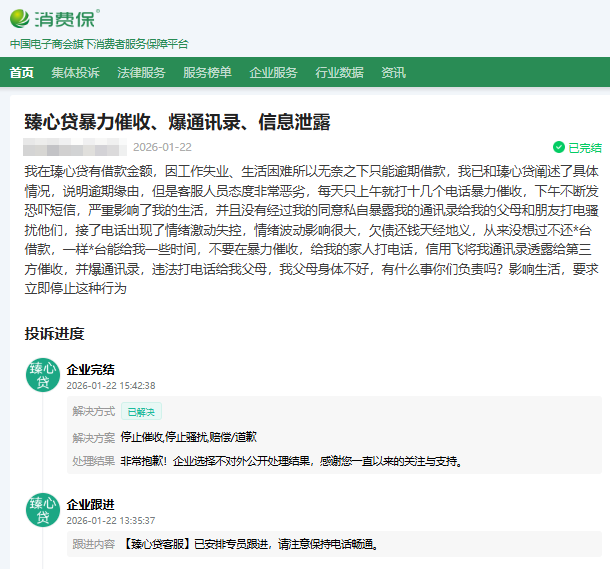Image resolution: width=610 pixels, height=569 pixels.
Task: Click the blurred complainant username
Action: (x=75, y=147)
